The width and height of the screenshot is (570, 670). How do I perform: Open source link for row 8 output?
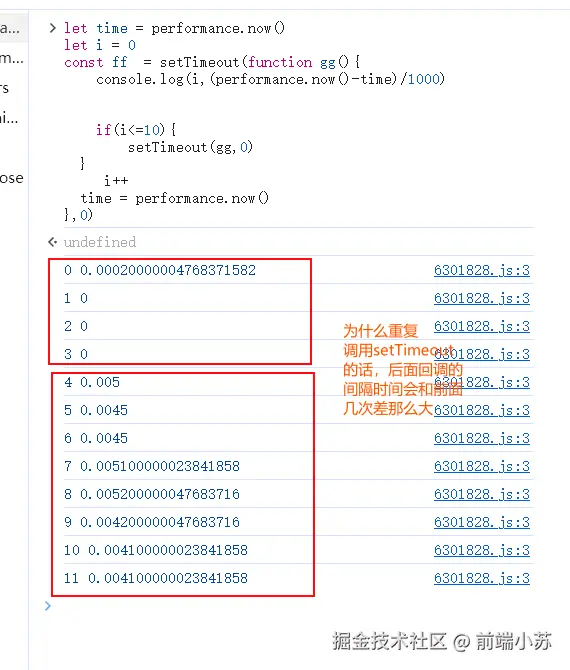[482, 494]
